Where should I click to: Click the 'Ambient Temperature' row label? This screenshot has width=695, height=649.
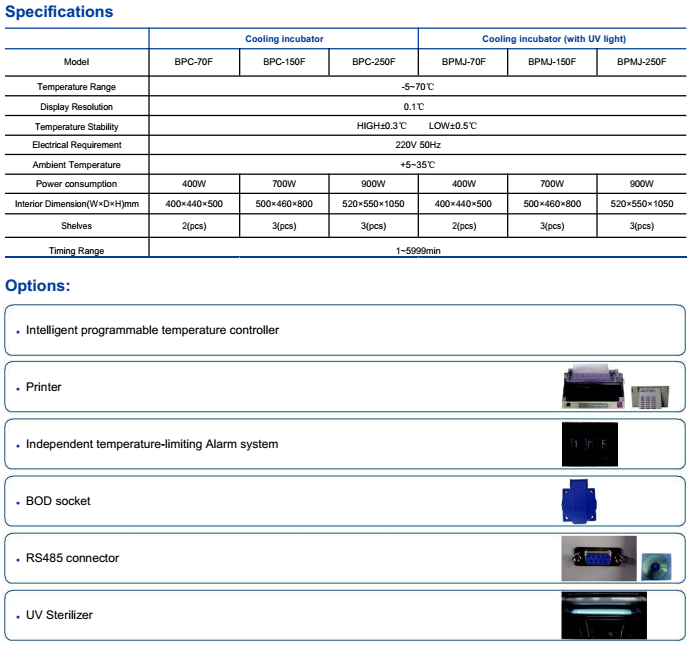[x=76, y=165]
